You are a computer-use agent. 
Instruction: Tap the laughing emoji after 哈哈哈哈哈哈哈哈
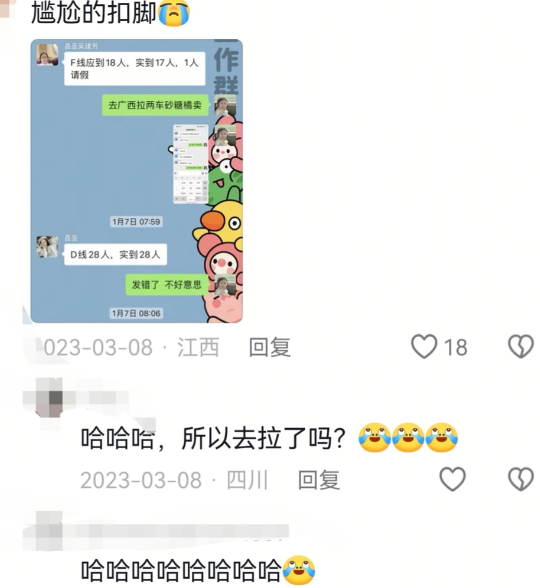click(299, 570)
